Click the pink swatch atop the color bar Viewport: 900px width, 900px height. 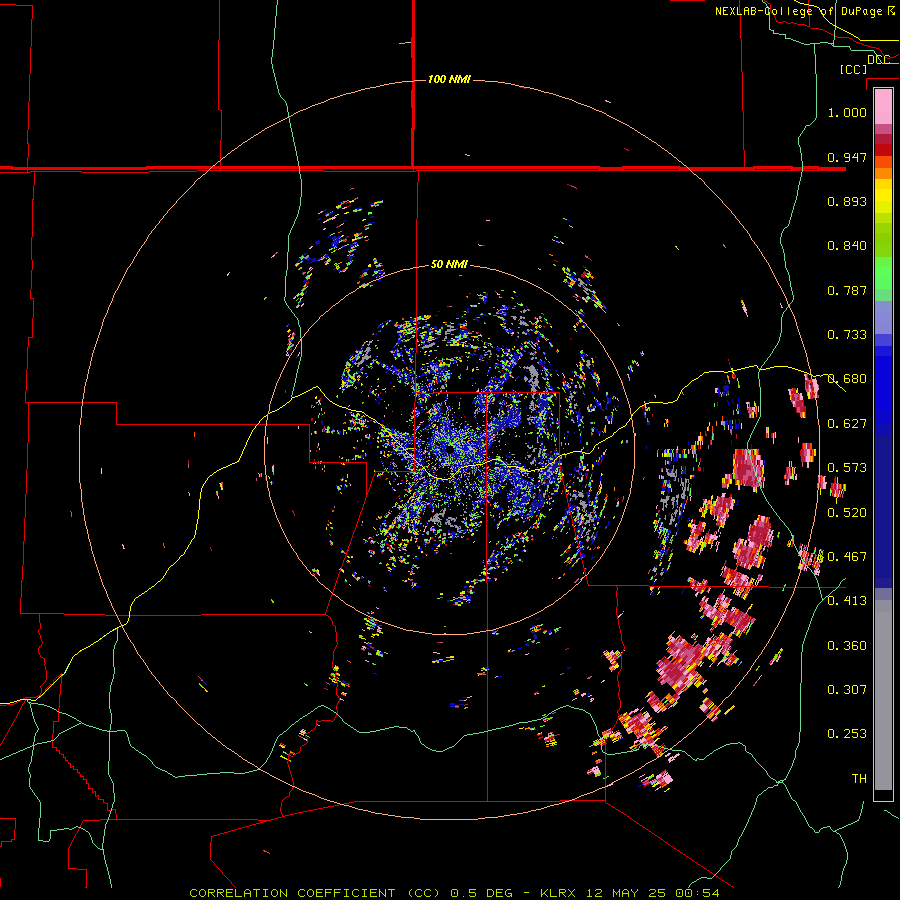(x=883, y=106)
